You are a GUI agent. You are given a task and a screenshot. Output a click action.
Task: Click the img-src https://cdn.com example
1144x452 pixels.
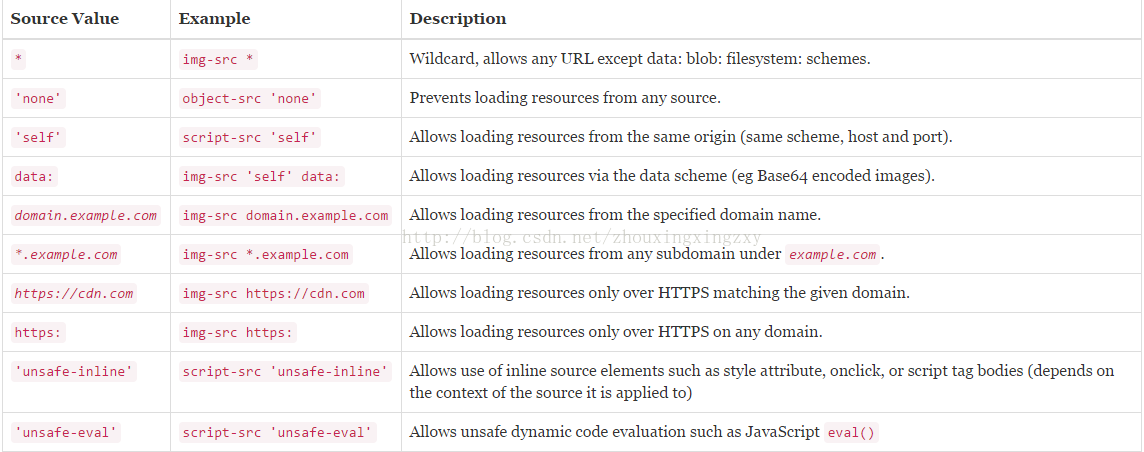pyautogui.click(x=274, y=293)
